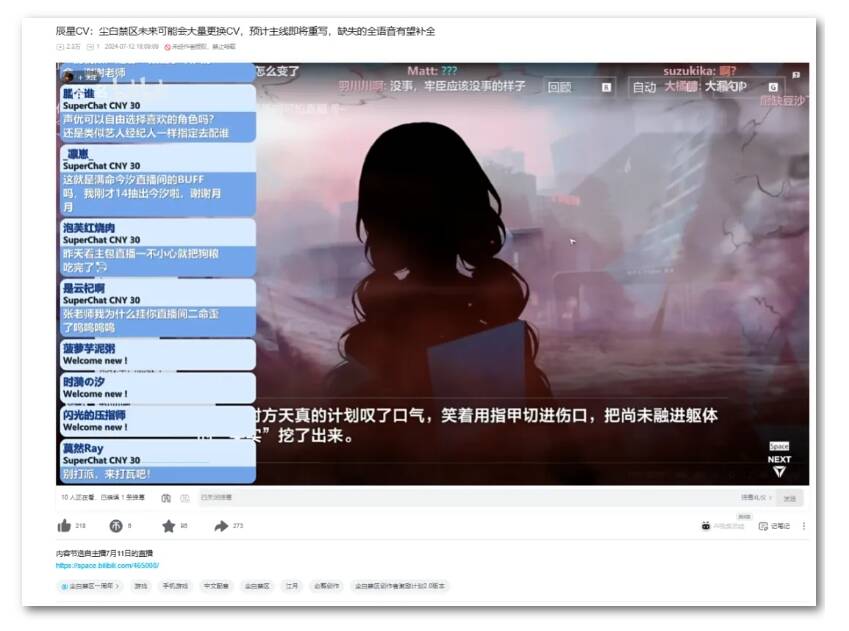Select the long 尘白禁区创作者激励计划 tag
This screenshot has height=631, width=849.
[400, 586]
